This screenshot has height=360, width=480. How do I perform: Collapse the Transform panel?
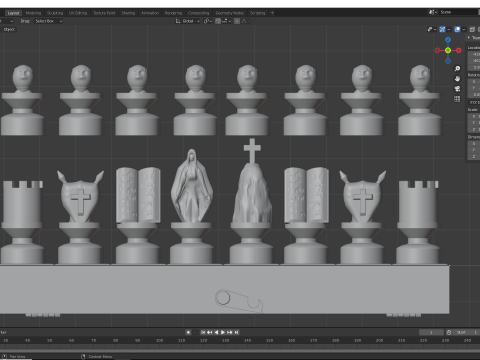click(473, 38)
